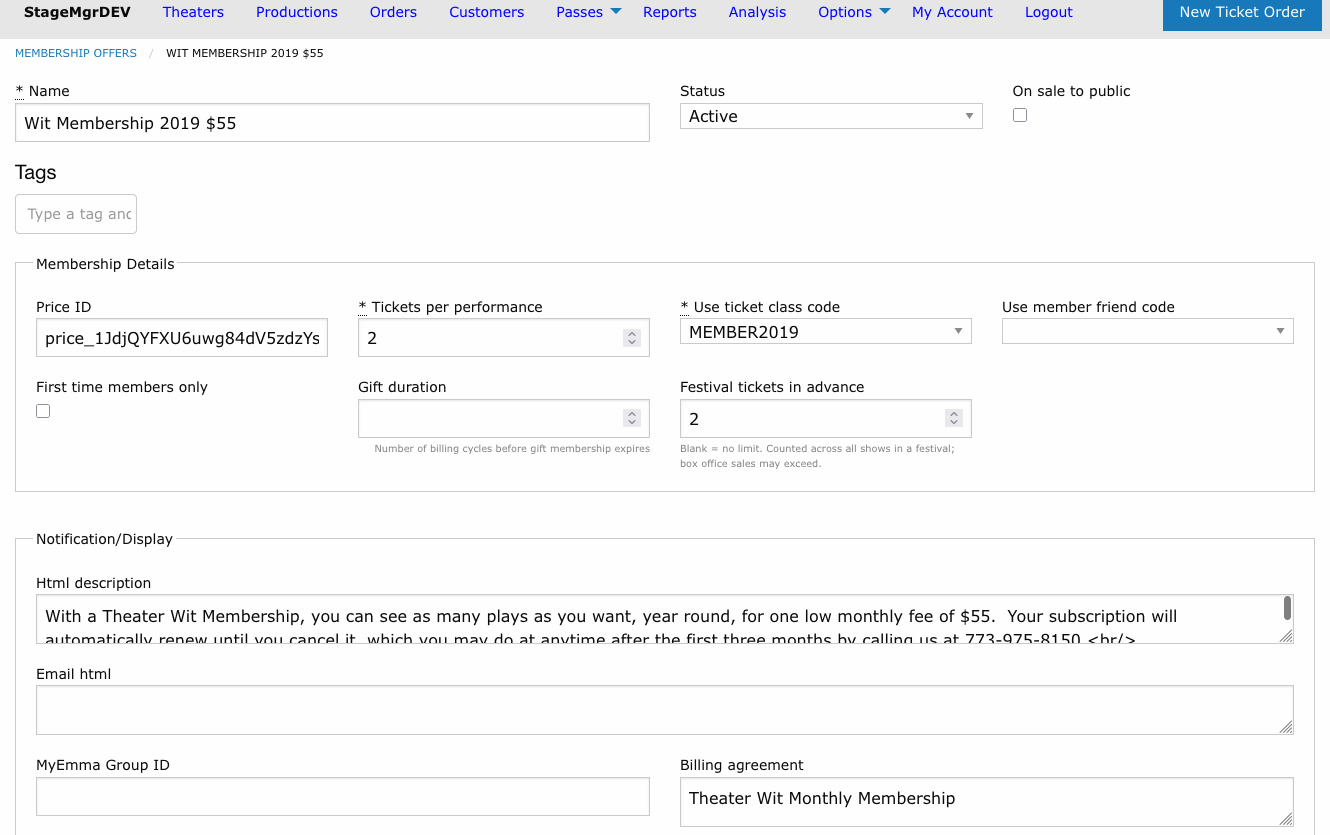
Task: Open the Reports menu item
Action: click(670, 12)
